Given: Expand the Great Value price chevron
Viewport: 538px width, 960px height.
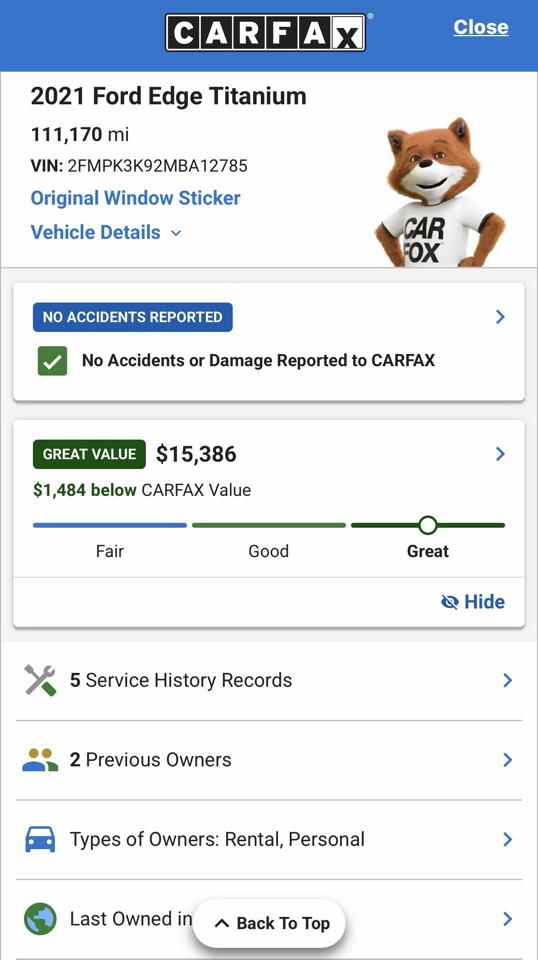Looking at the screenshot, I should pos(500,454).
